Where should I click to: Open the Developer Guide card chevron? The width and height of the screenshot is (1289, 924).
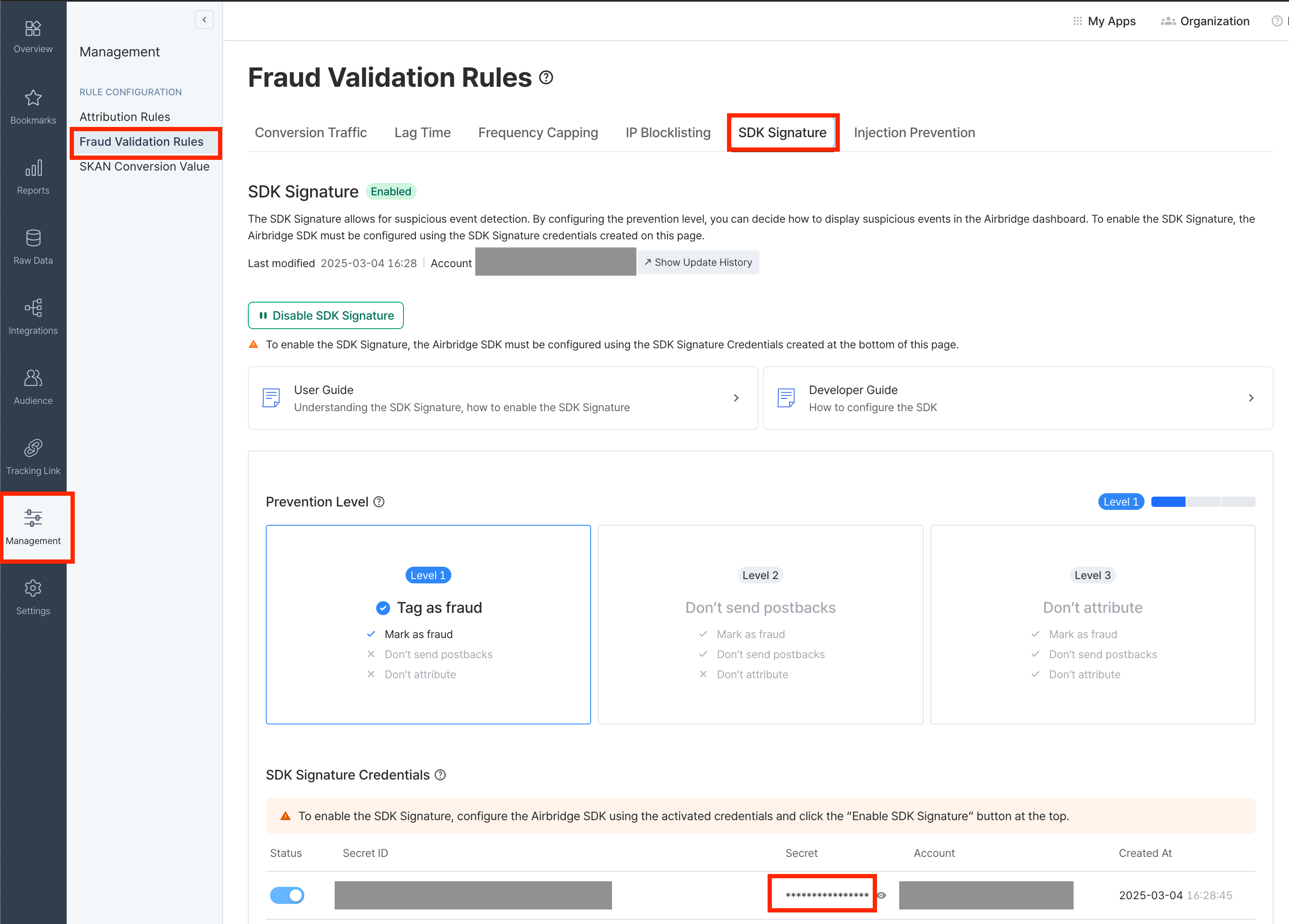(1251, 398)
